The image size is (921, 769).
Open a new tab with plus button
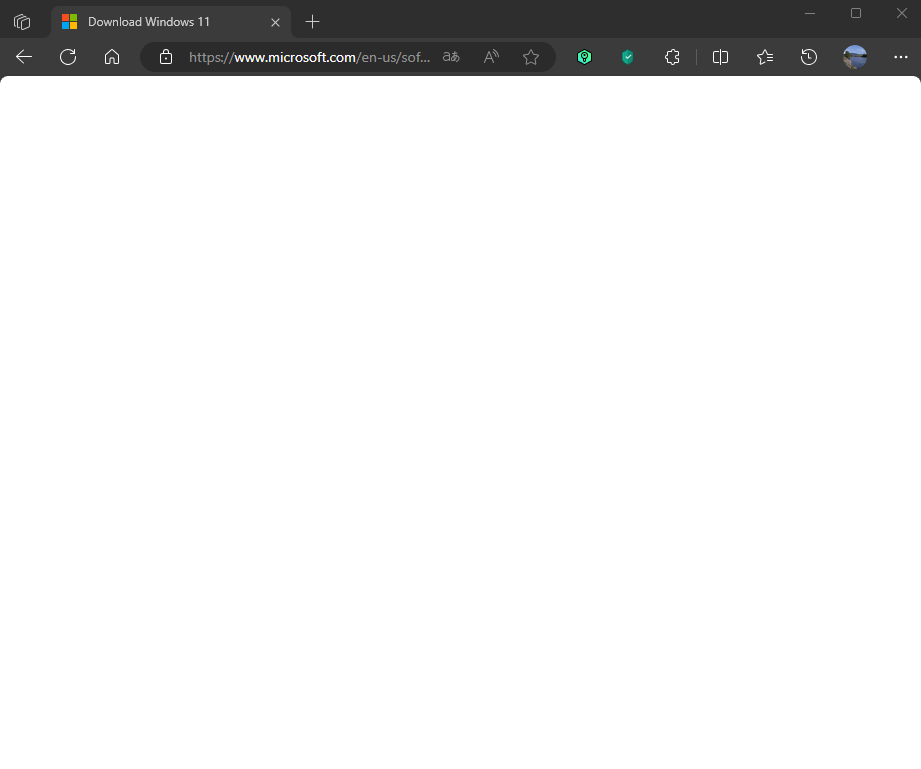click(x=312, y=22)
